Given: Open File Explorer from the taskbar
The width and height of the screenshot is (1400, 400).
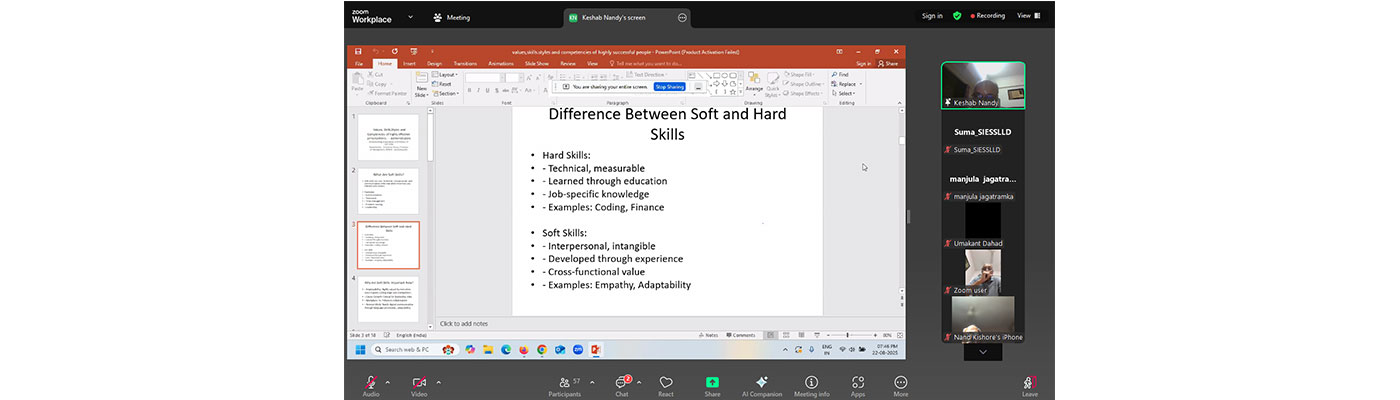Looking at the screenshot, I should [488, 350].
